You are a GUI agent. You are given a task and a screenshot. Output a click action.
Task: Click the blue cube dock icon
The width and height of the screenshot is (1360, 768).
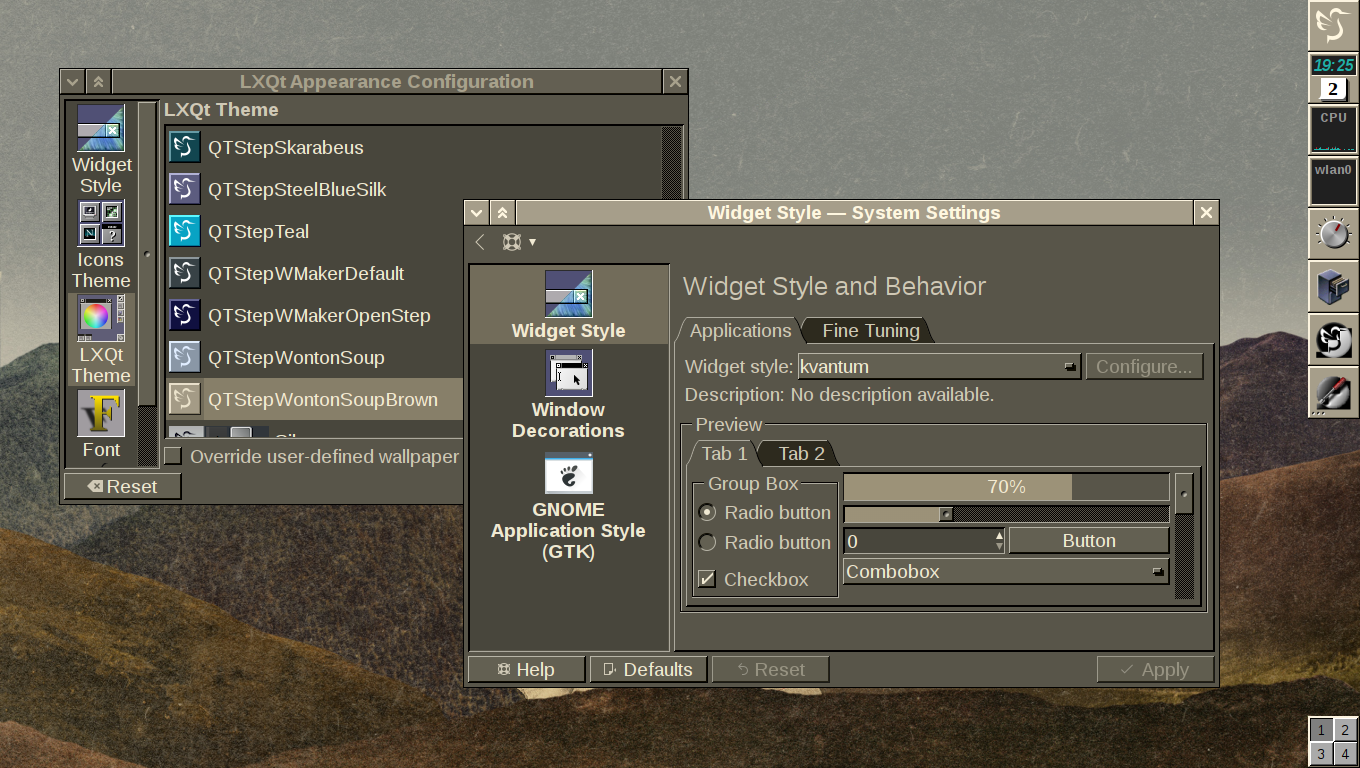[x=1333, y=287]
